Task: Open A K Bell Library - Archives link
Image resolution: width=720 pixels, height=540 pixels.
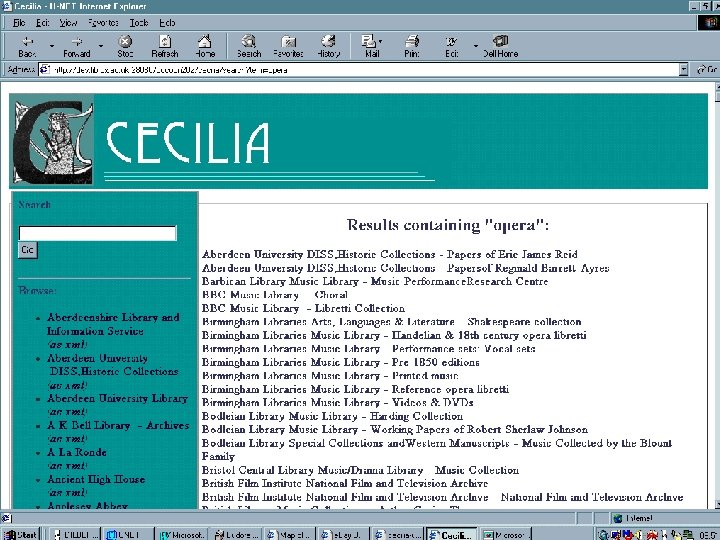Action: click(118, 426)
